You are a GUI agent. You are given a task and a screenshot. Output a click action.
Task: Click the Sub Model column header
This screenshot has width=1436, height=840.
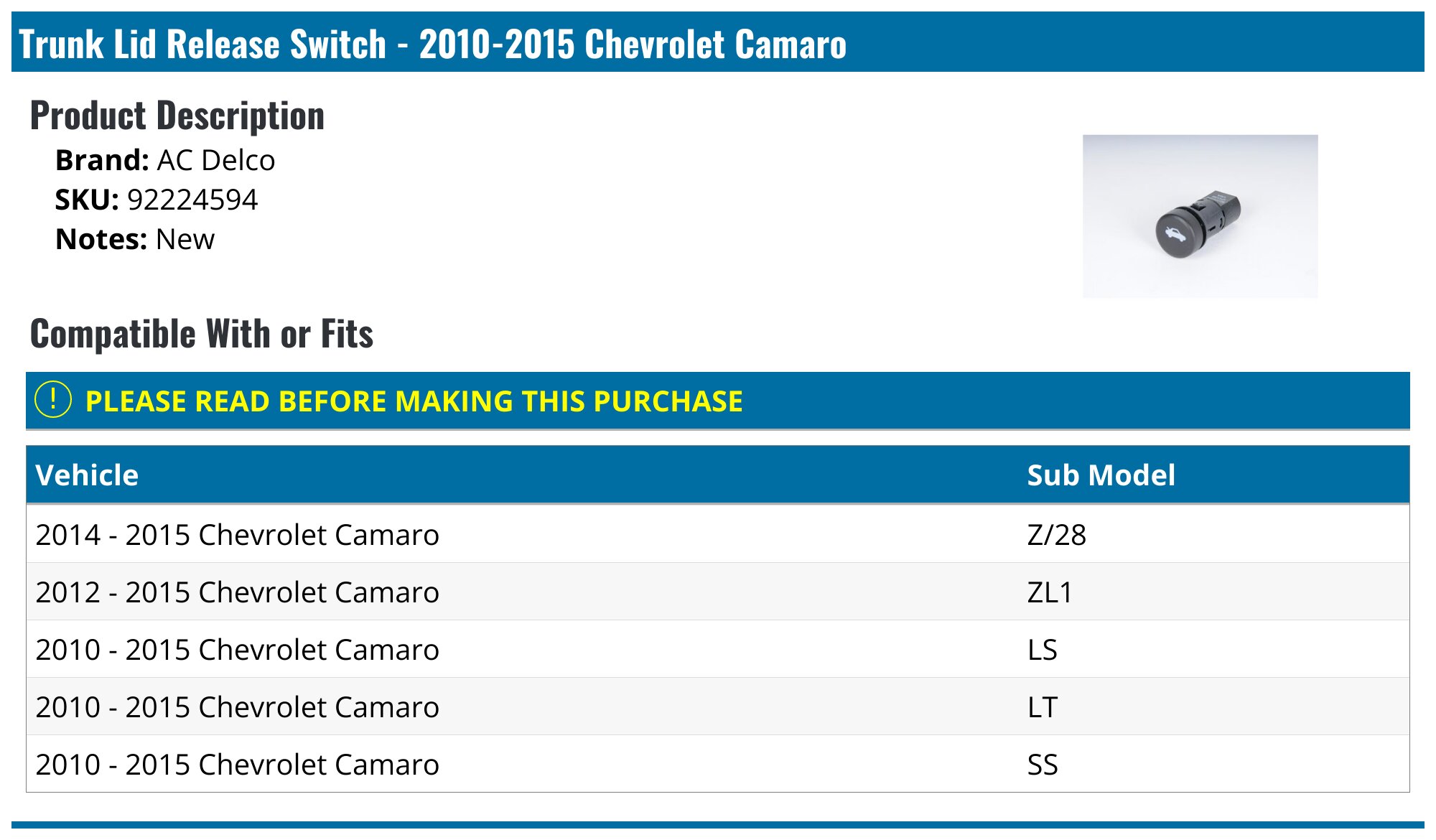coord(1101,475)
